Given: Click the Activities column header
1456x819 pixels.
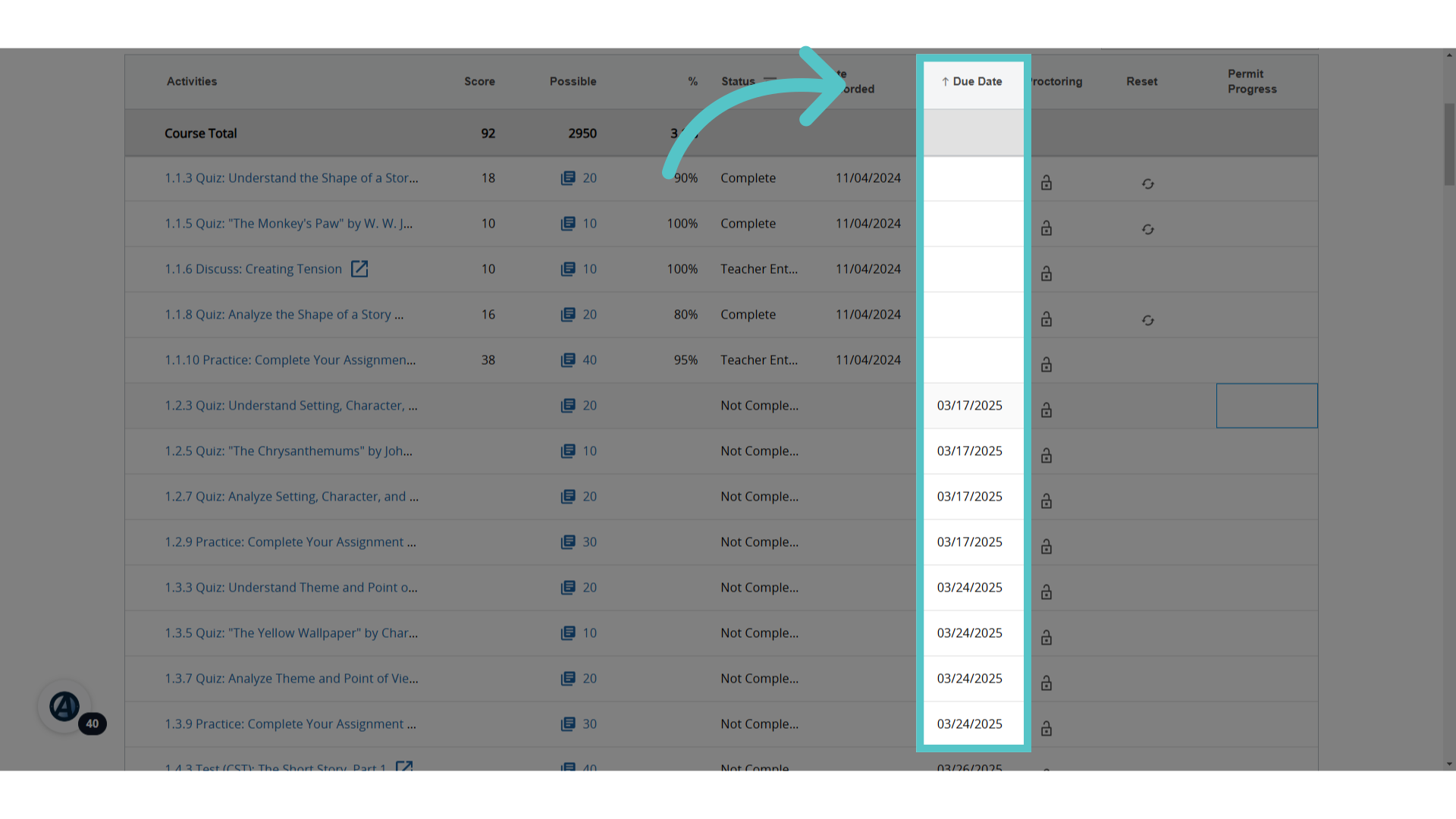Looking at the screenshot, I should [x=192, y=81].
